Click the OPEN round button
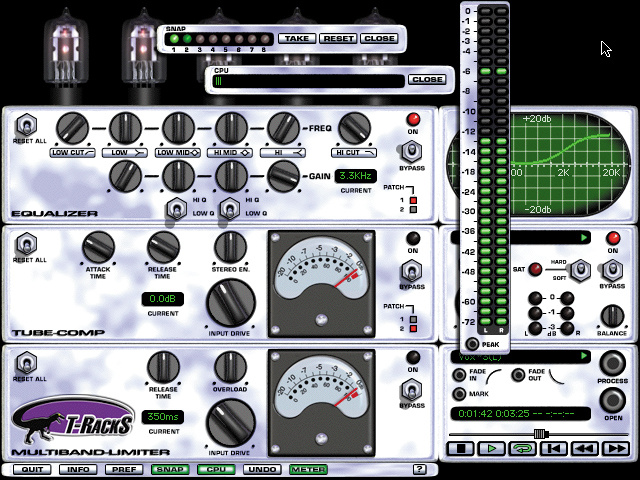Screen dimensions: 640x480 (x=613, y=400)
